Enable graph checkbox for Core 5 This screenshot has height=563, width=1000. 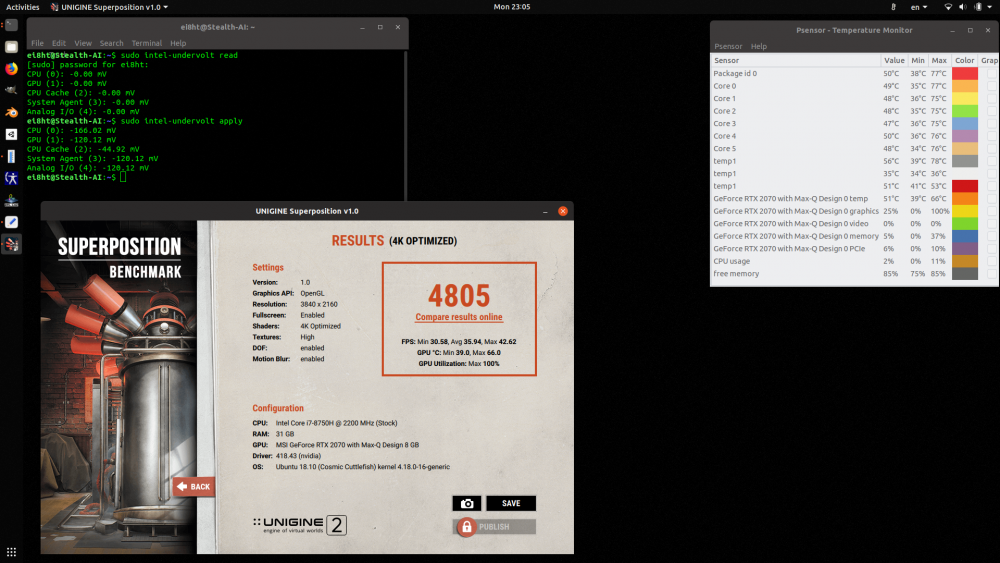click(991, 149)
